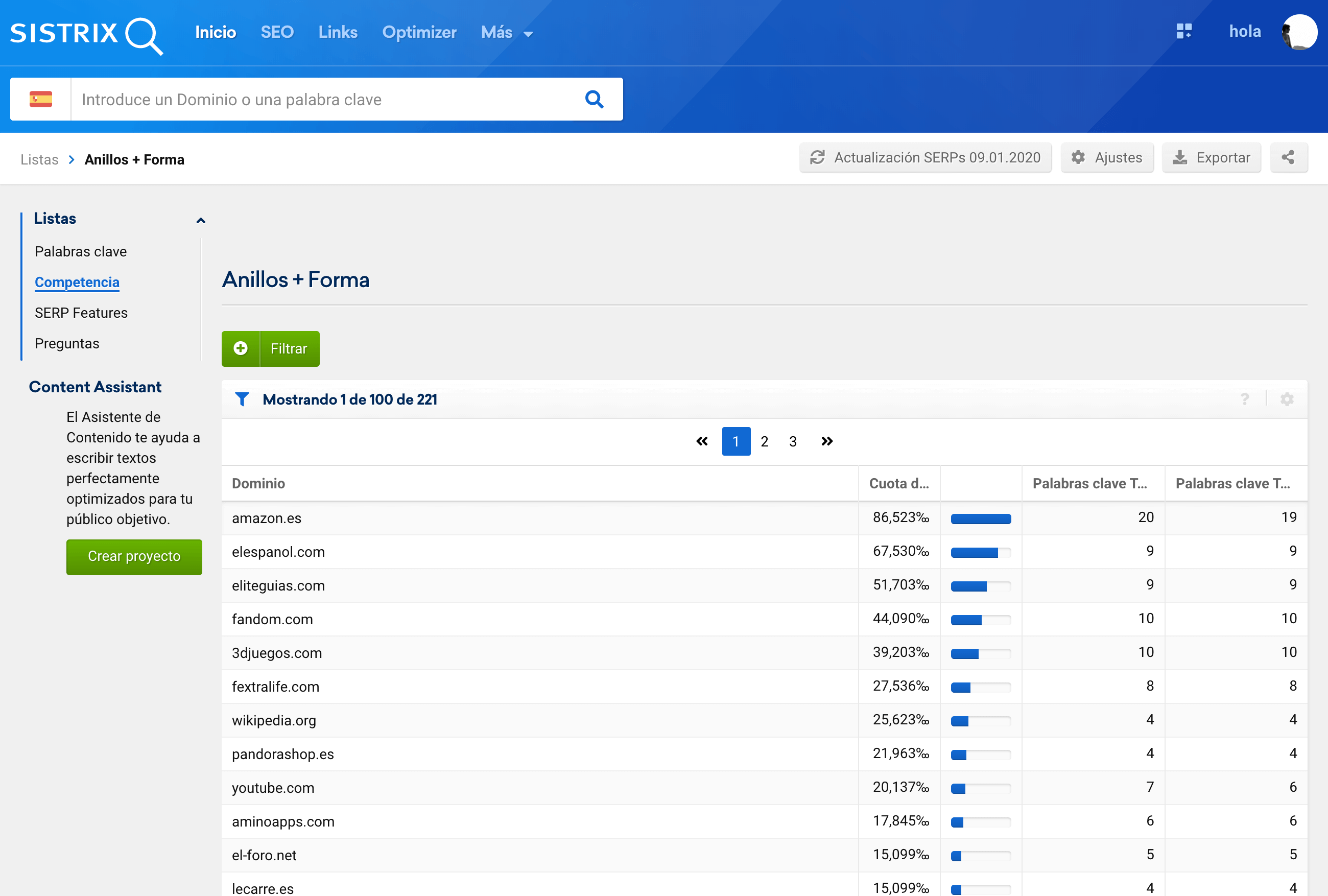Click the green plus add filter icon
Image resolution: width=1328 pixels, height=896 pixels.
(241, 348)
